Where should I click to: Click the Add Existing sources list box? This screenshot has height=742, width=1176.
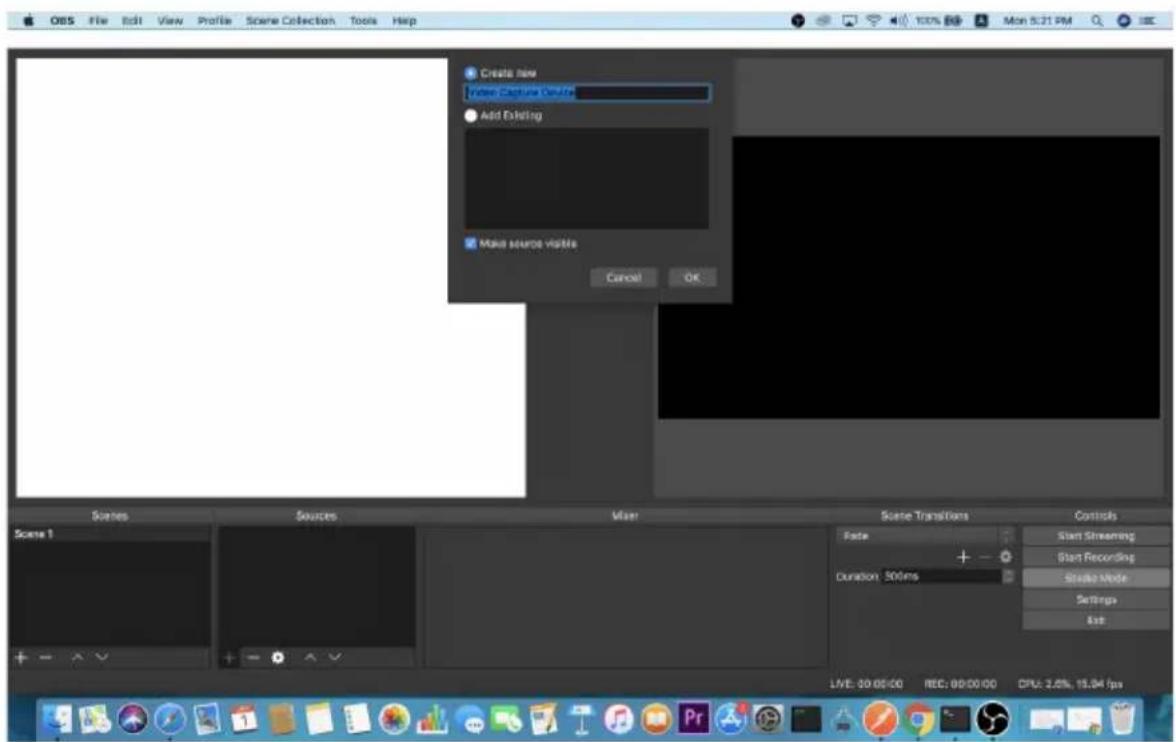coord(586,179)
